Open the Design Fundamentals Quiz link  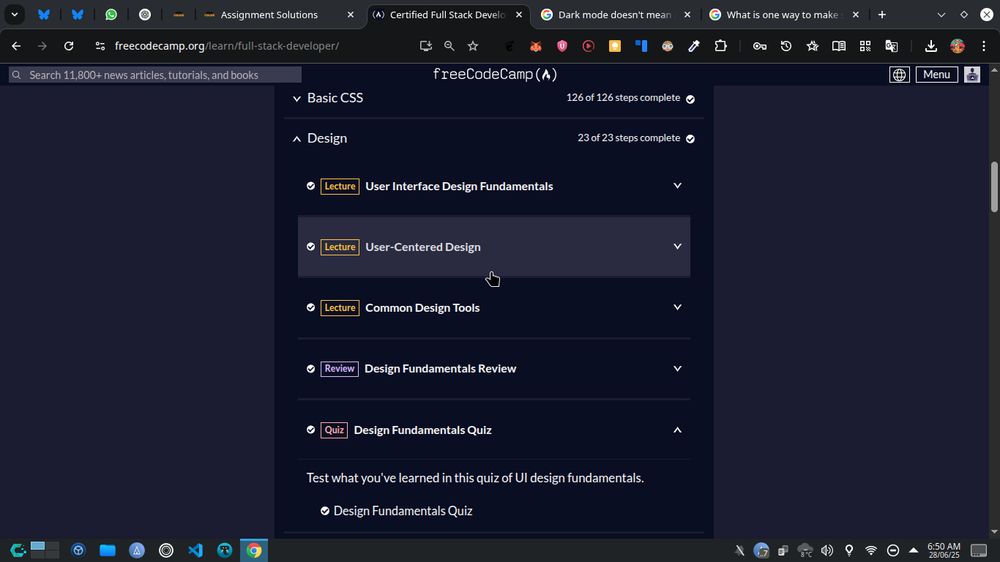point(402,511)
